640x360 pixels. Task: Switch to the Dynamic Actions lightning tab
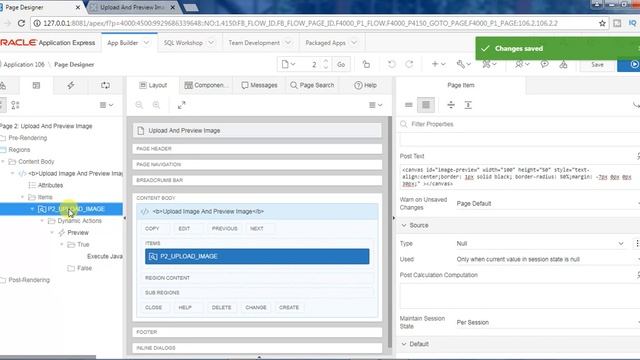click(x=71, y=85)
